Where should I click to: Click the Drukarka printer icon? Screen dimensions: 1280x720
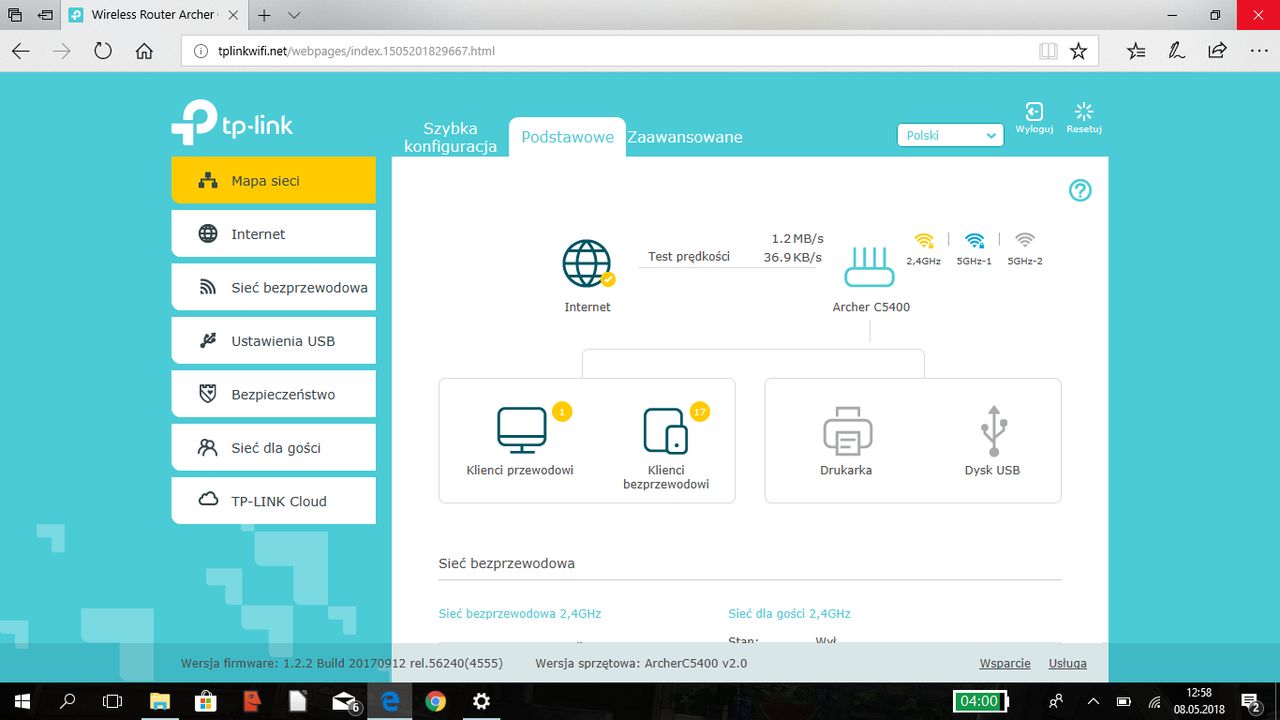point(847,430)
